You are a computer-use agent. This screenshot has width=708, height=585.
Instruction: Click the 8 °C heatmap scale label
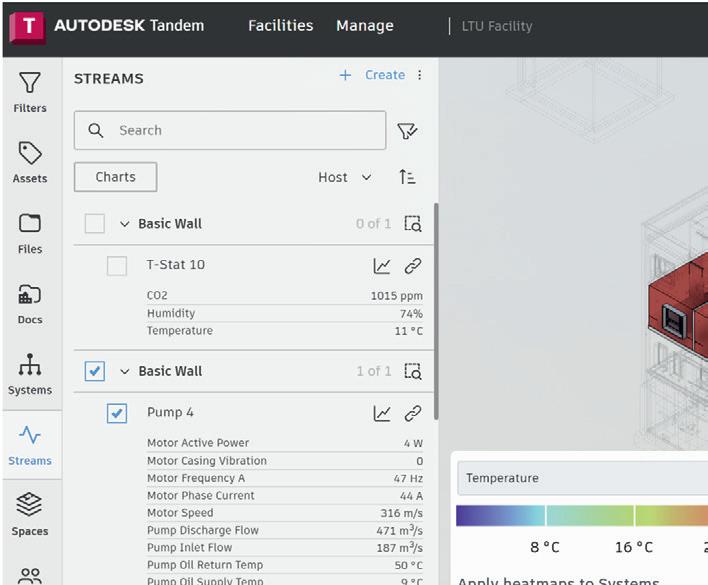545,548
